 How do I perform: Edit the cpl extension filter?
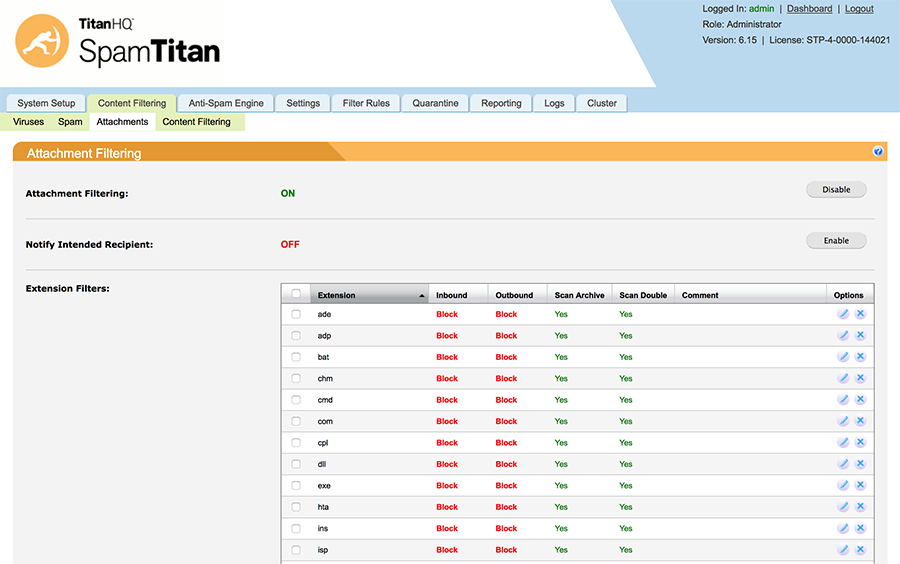pos(843,442)
